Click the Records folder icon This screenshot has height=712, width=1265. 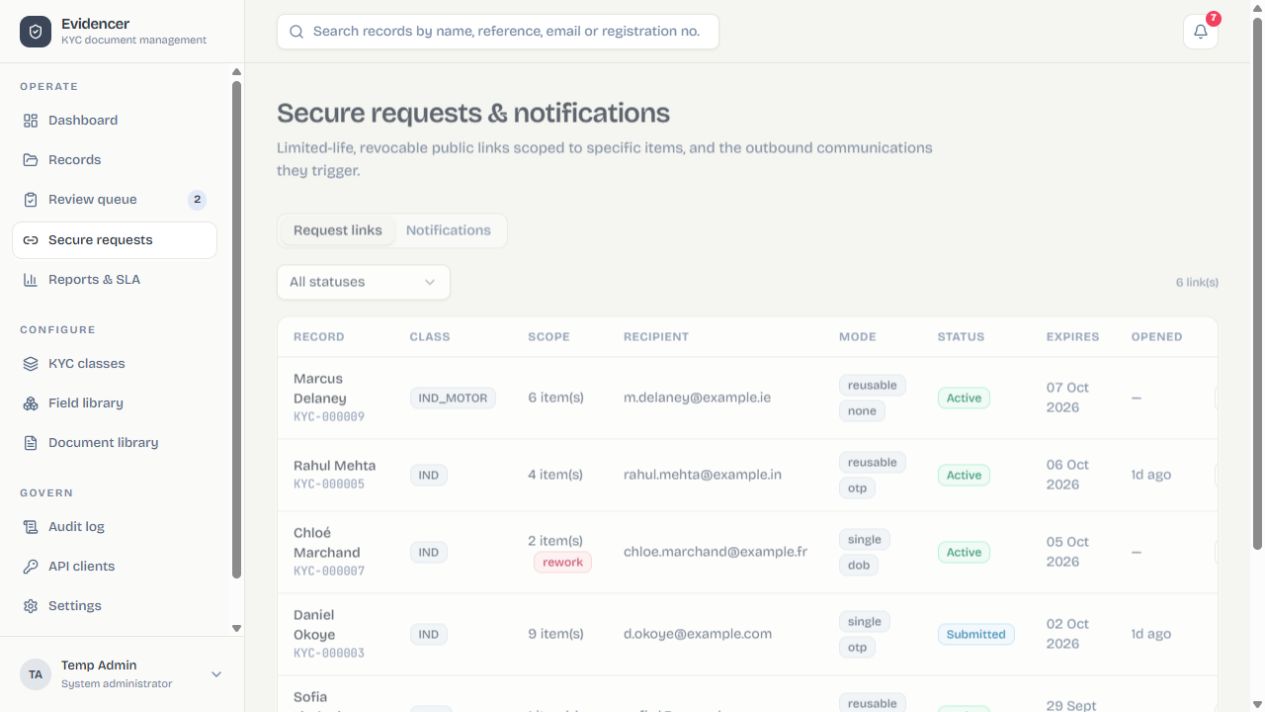tap(30, 160)
